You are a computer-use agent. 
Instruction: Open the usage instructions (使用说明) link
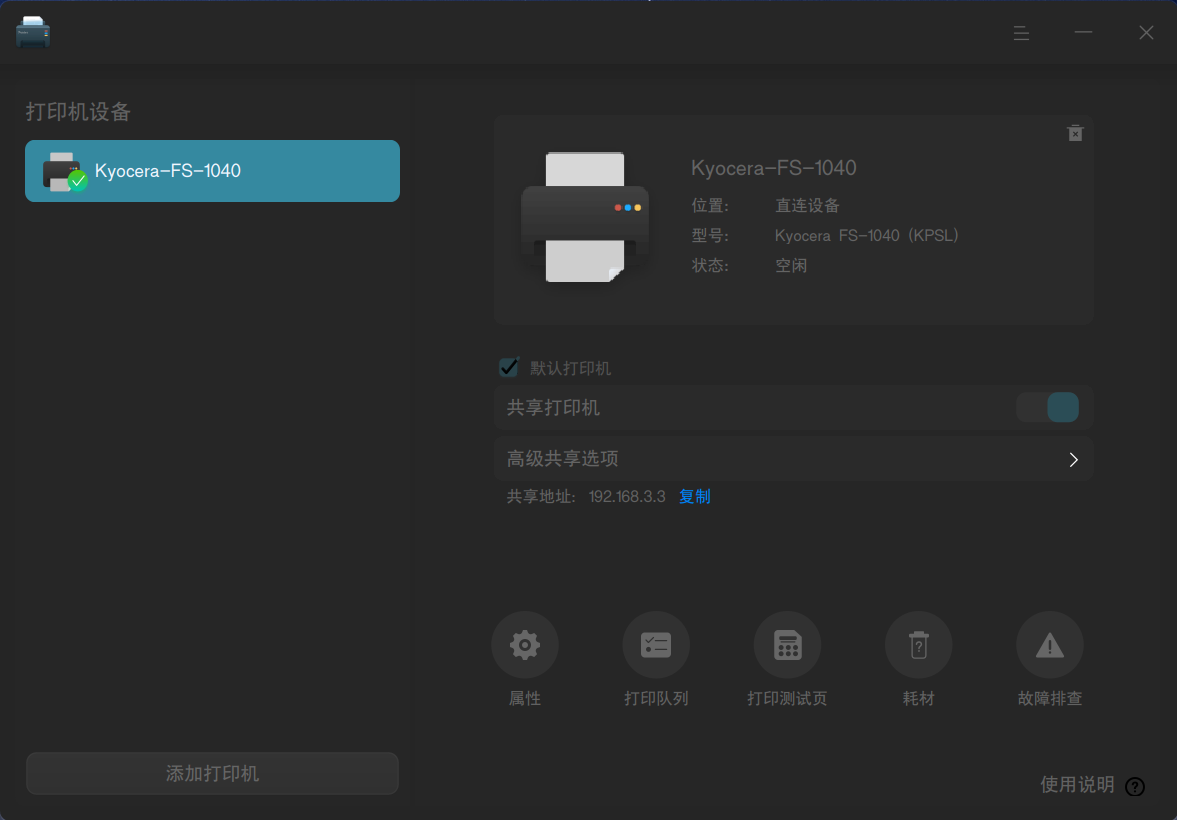tap(1077, 785)
